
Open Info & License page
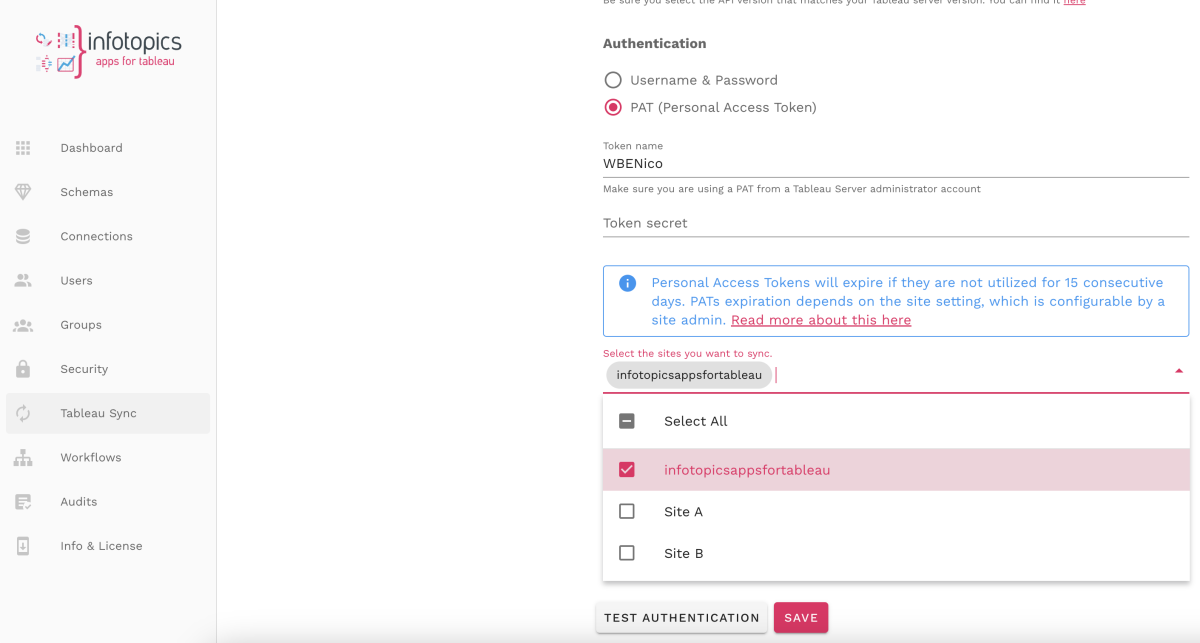[x=22, y=546]
